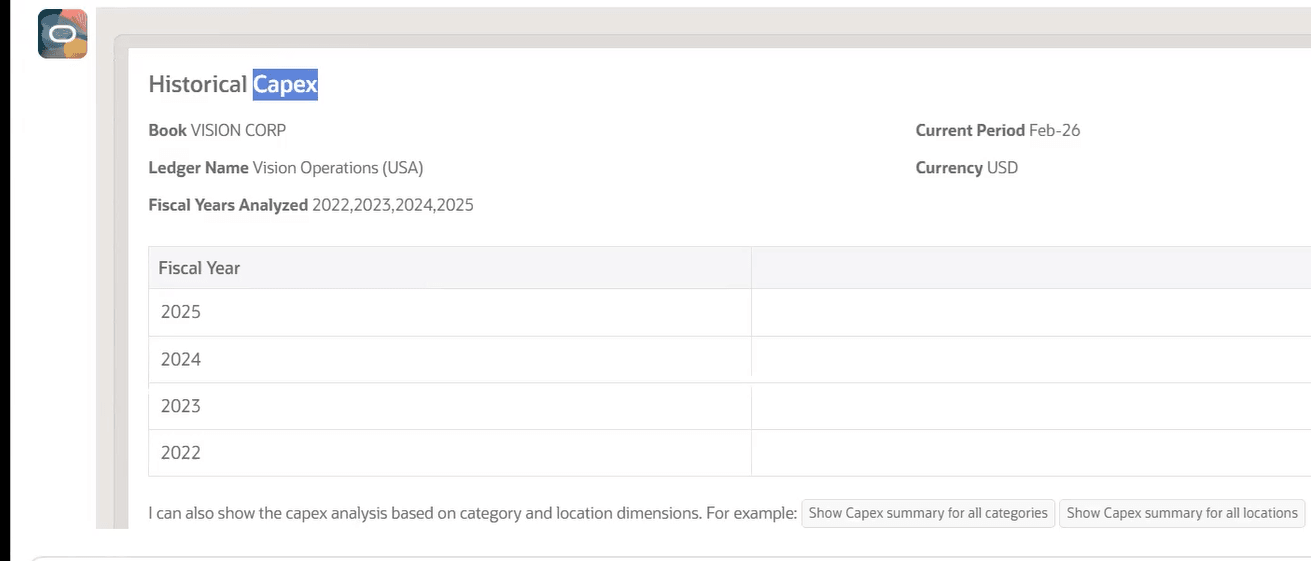Focus the message input box at the bottom
This screenshot has height=561, width=1311.
671,558
